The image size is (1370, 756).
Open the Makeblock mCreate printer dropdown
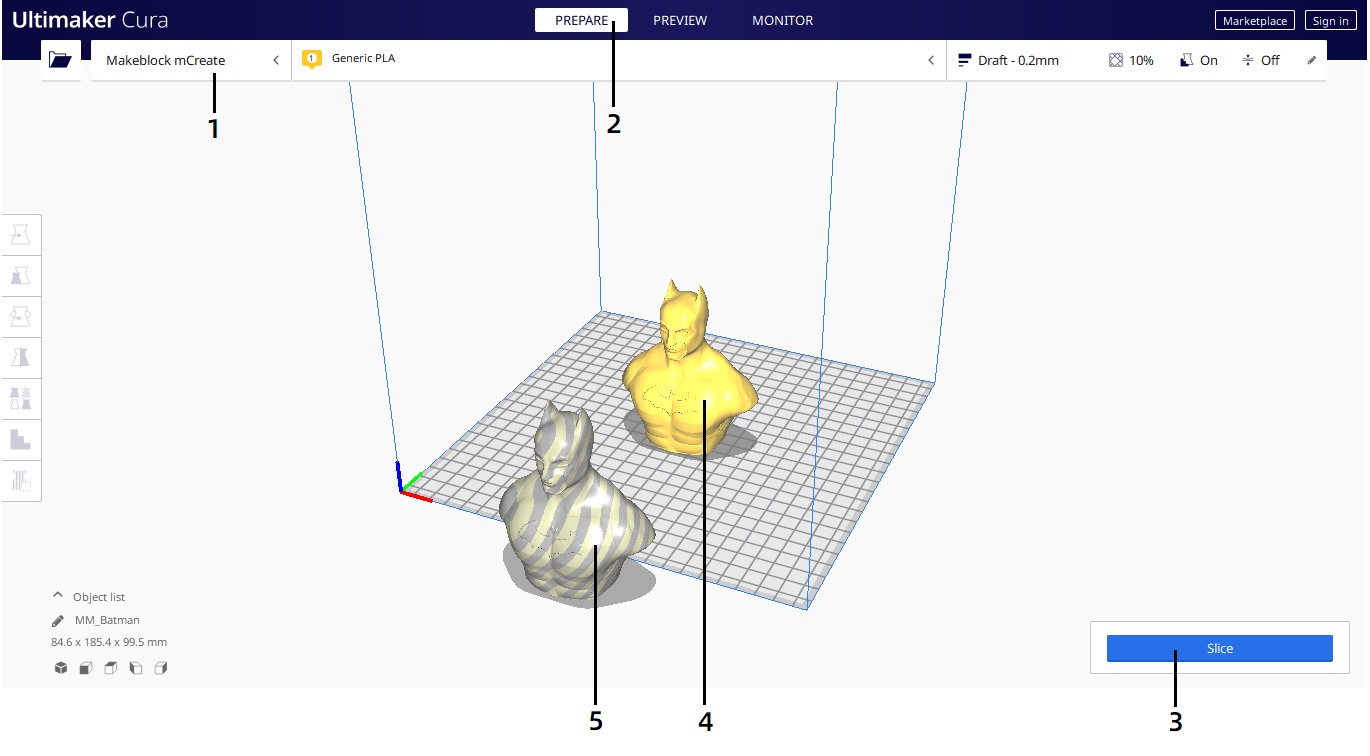point(191,60)
